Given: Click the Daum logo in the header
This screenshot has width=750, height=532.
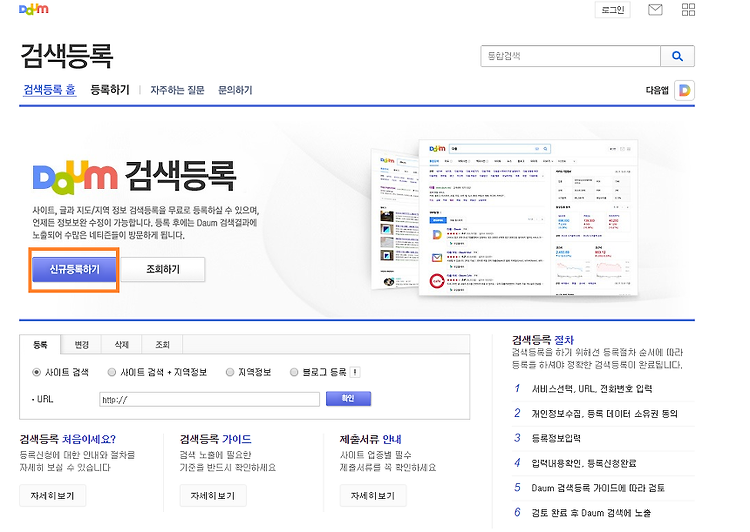Looking at the screenshot, I should 33,9.
